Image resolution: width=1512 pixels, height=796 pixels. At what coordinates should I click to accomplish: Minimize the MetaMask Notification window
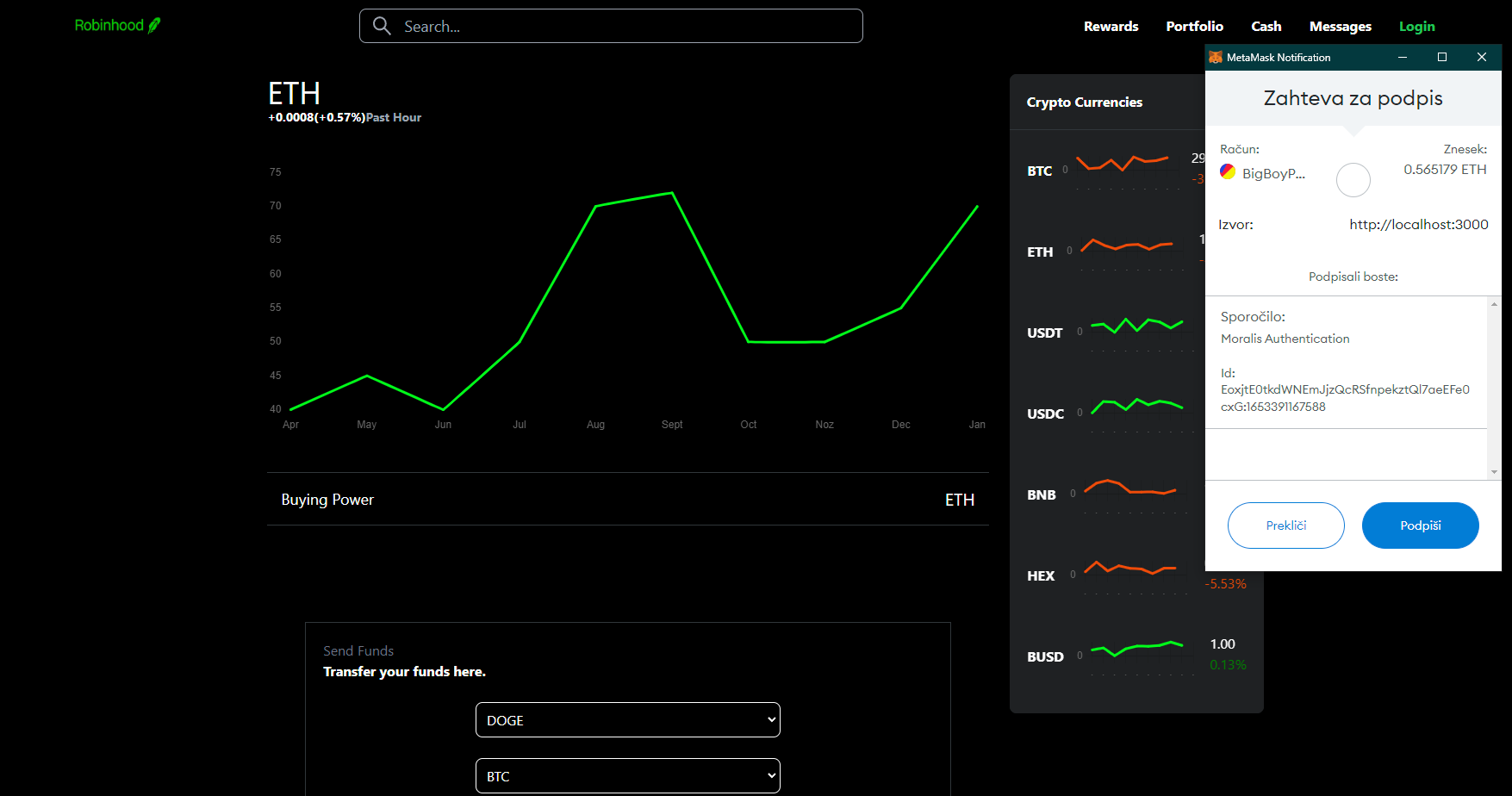coord(1403,57)
